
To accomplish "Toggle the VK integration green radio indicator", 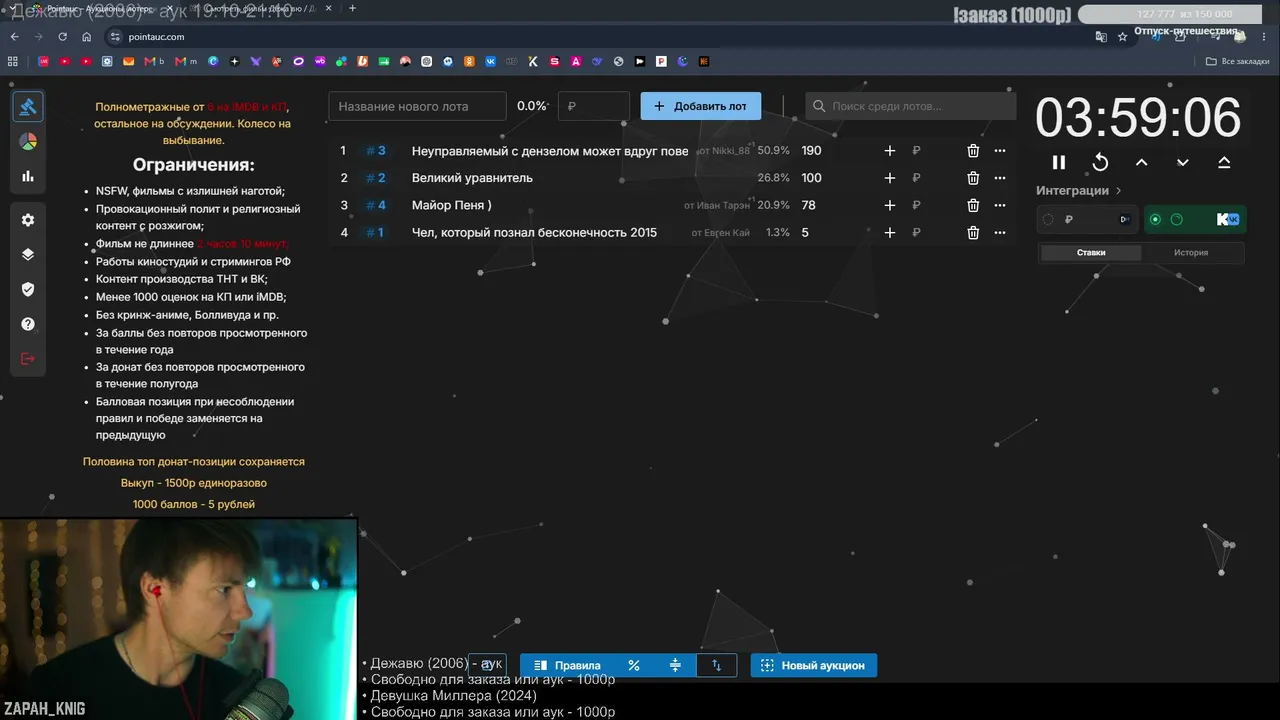I will pos(1156,219).
